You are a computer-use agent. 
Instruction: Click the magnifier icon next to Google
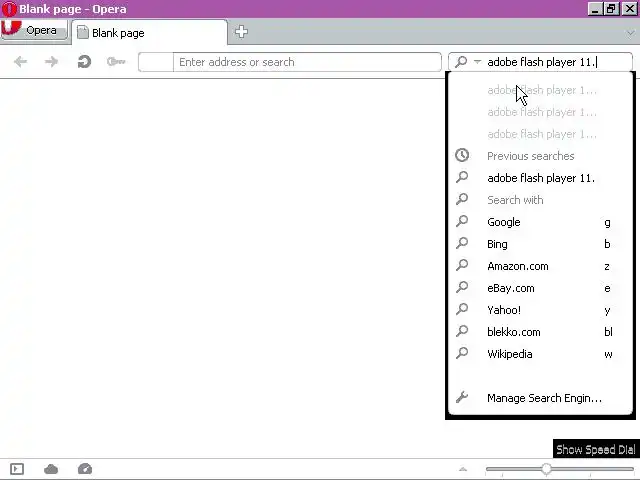[x=462, y=221]
